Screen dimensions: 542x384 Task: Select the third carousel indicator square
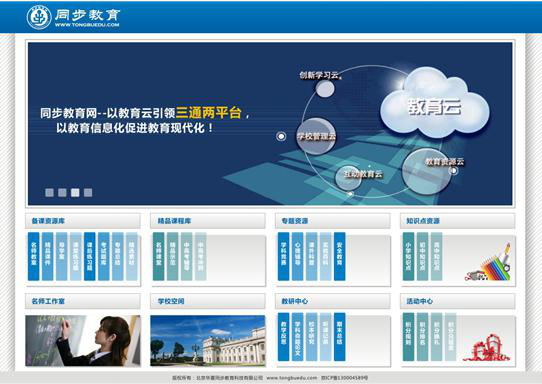tap(75, 193)
